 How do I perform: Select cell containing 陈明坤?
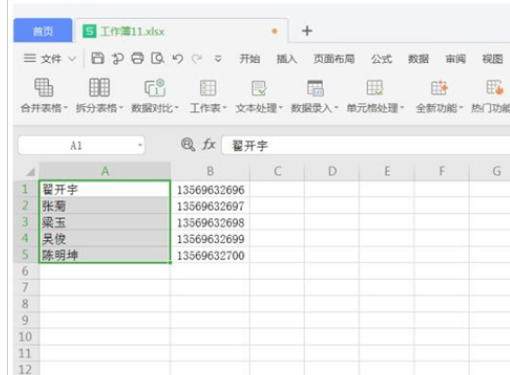(x=105, y=255)
